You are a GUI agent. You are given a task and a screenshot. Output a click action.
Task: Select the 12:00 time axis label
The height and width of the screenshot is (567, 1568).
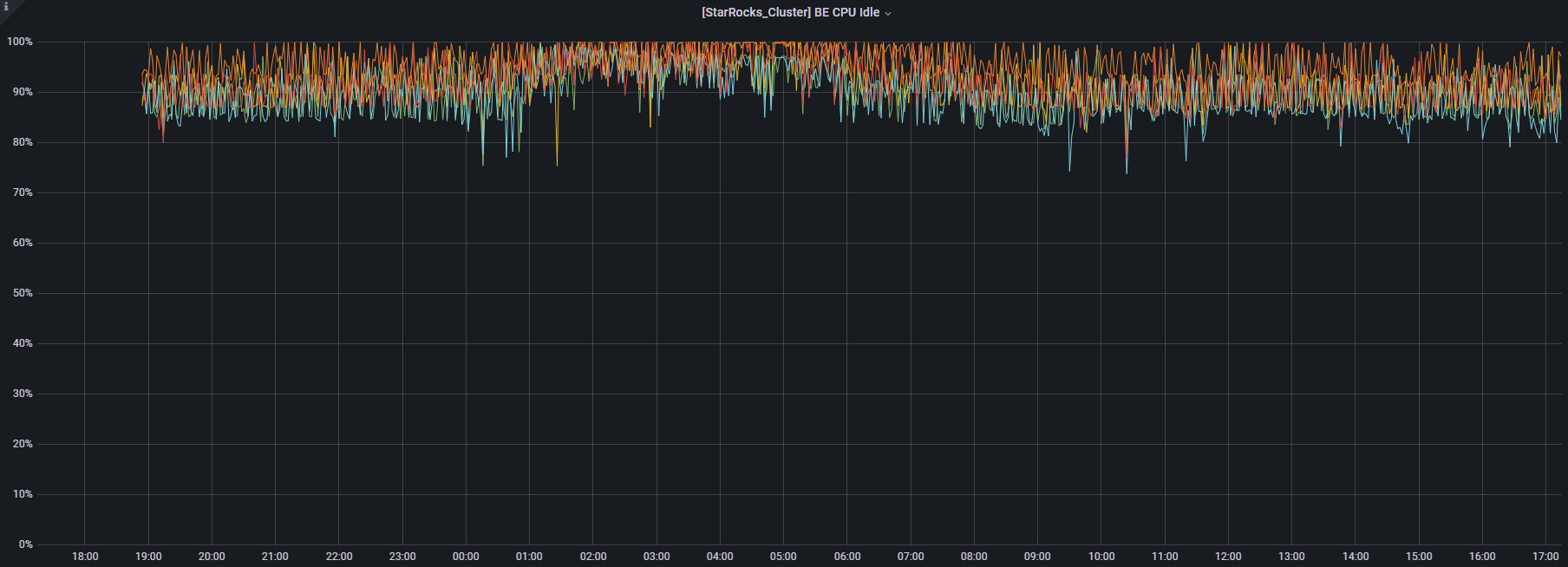1228,557
